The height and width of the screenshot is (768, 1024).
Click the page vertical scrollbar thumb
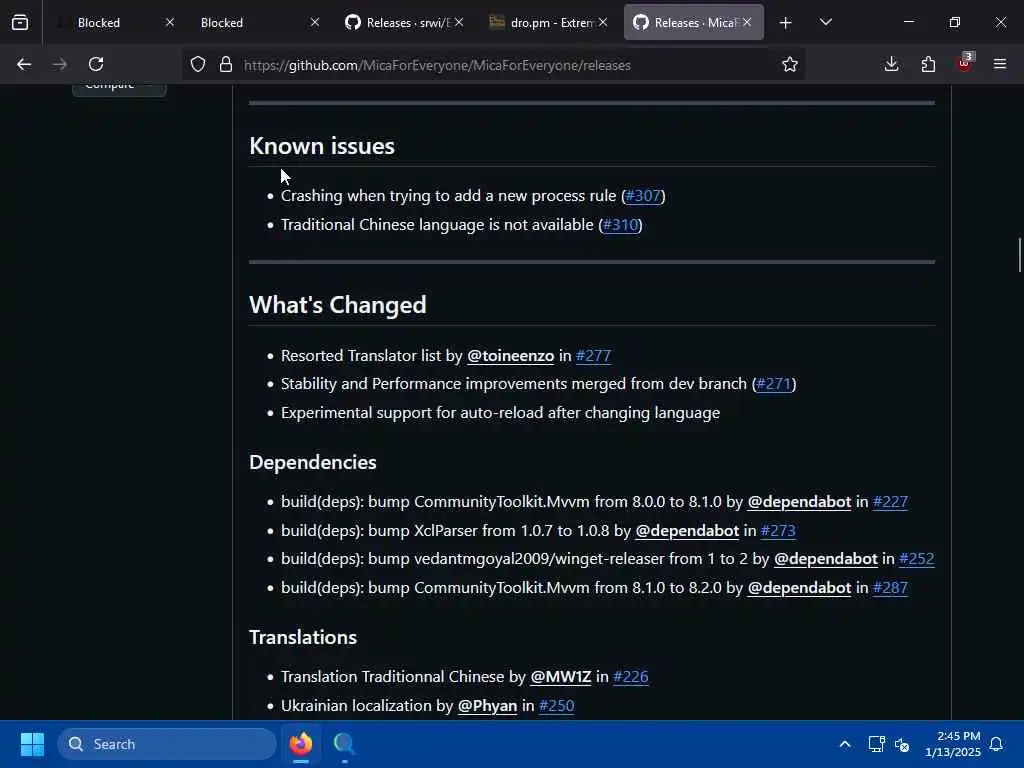point(1019,255)
